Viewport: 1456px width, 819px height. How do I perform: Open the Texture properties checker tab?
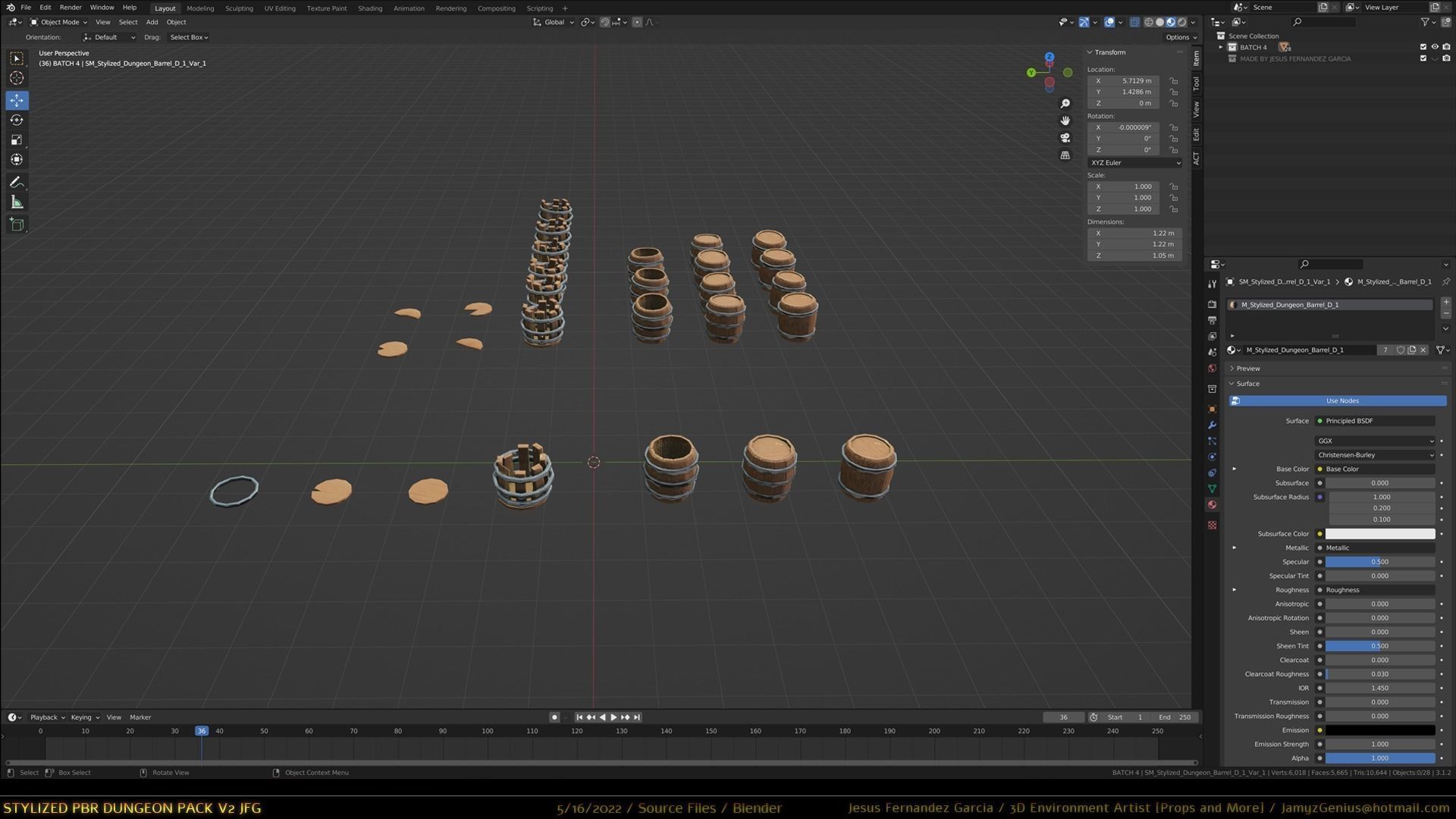click(1212, 525)
